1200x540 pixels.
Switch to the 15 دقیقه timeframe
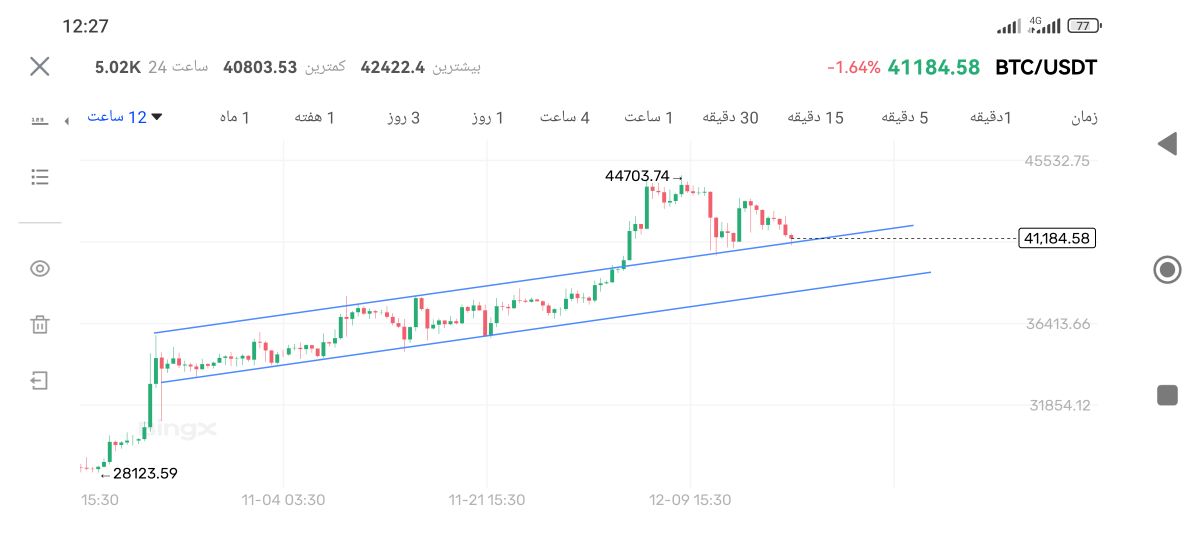pyautogui.click(x=816, y=117)
